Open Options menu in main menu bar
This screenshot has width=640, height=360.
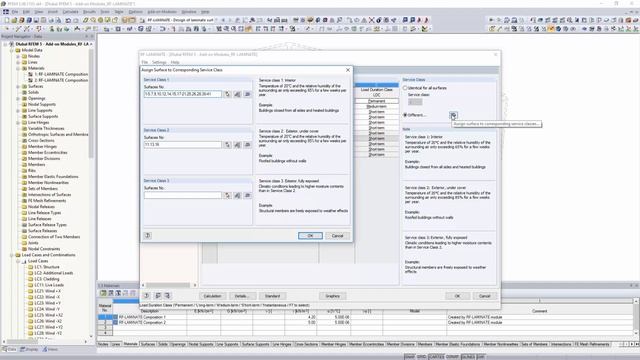(x=136, y=12)
